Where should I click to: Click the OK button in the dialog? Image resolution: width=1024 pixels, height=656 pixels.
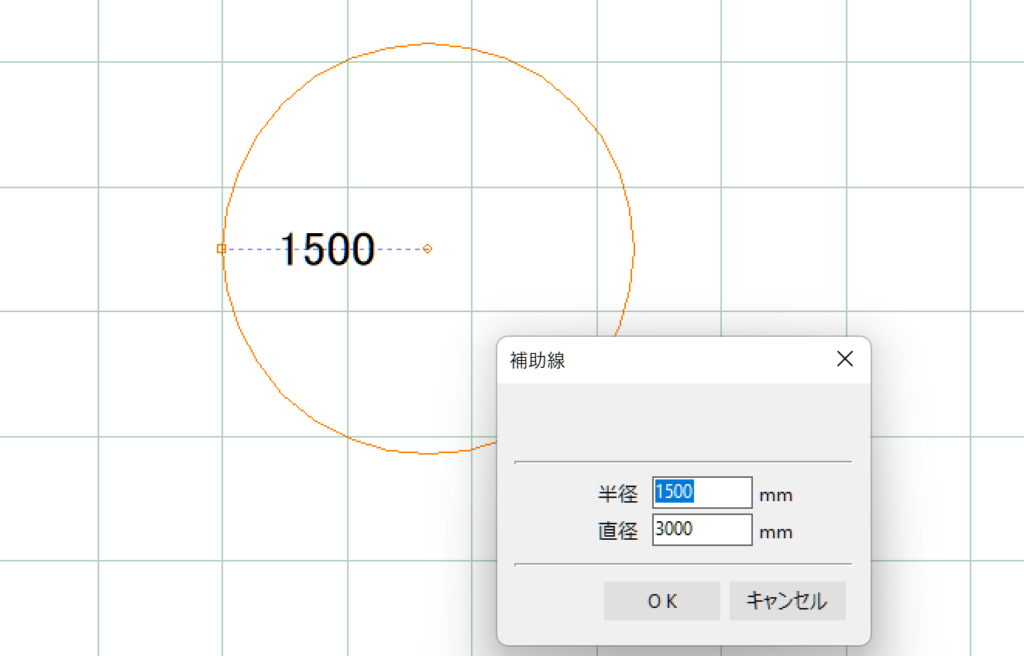tap(661, 601)
